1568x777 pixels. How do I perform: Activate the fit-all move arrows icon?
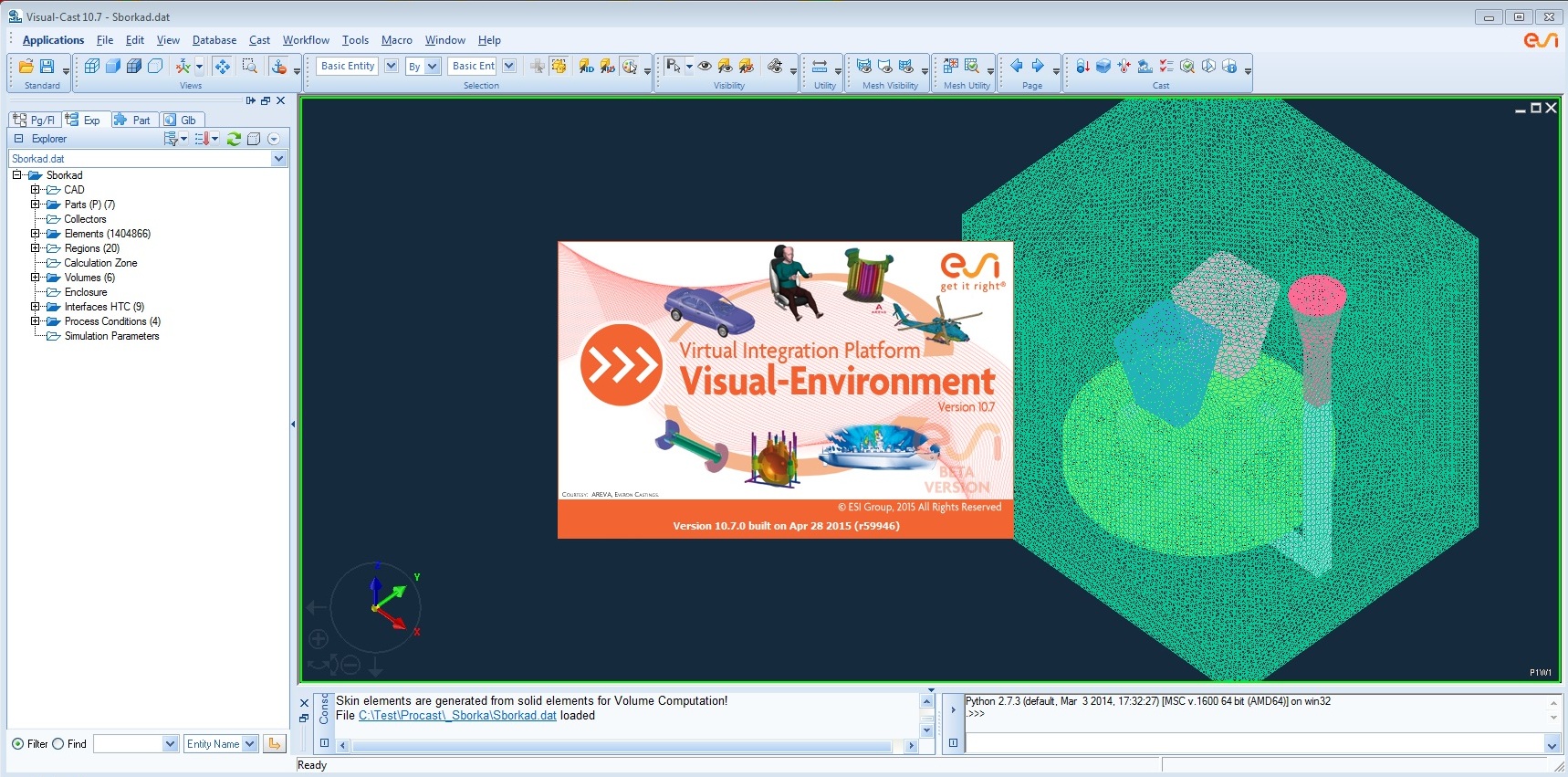click(x=222, y=66)
